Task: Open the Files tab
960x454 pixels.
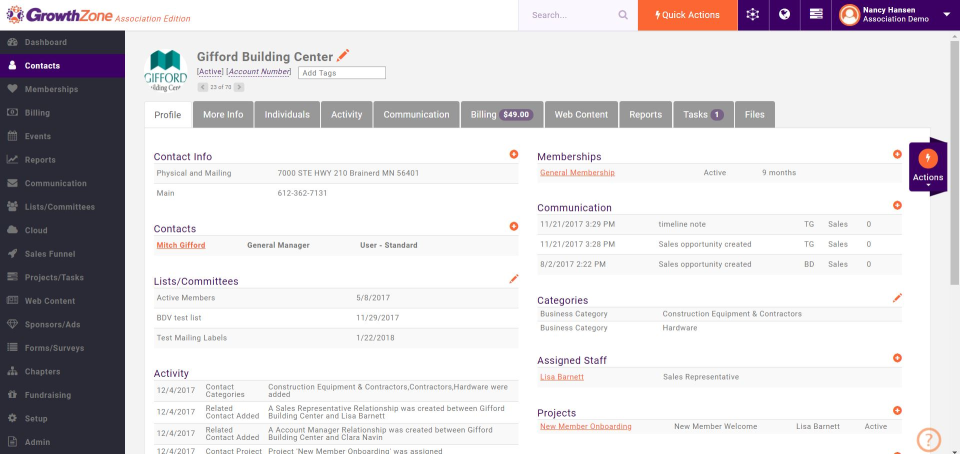Action: tap(754, 114)
